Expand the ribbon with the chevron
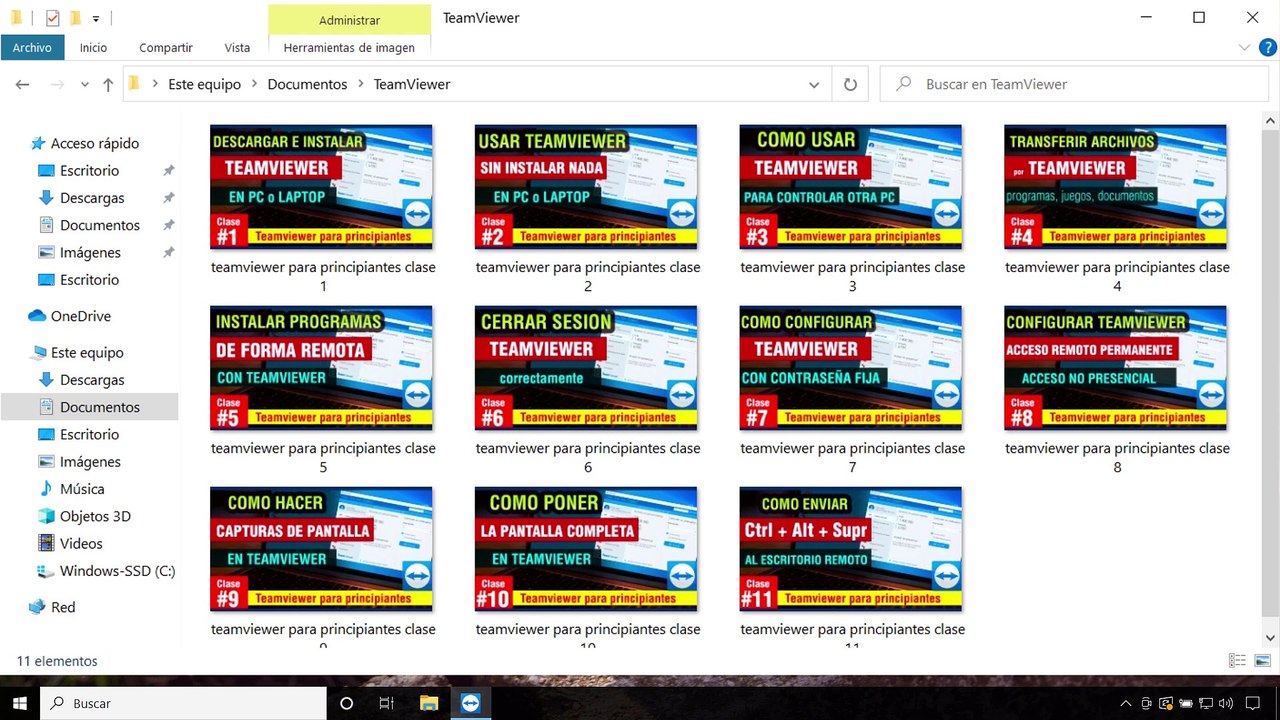Image resolution: width=1280 pixels, height=720 pixels. coord(1244,47)
